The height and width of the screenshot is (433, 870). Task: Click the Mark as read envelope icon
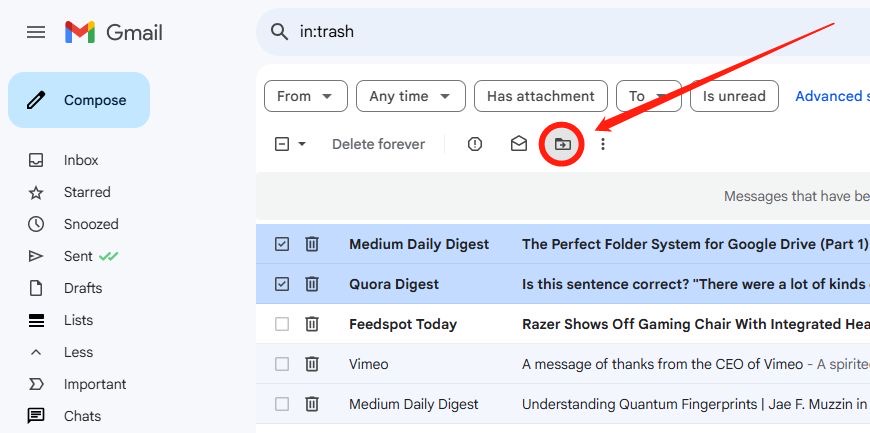click(x=518, y=144)
